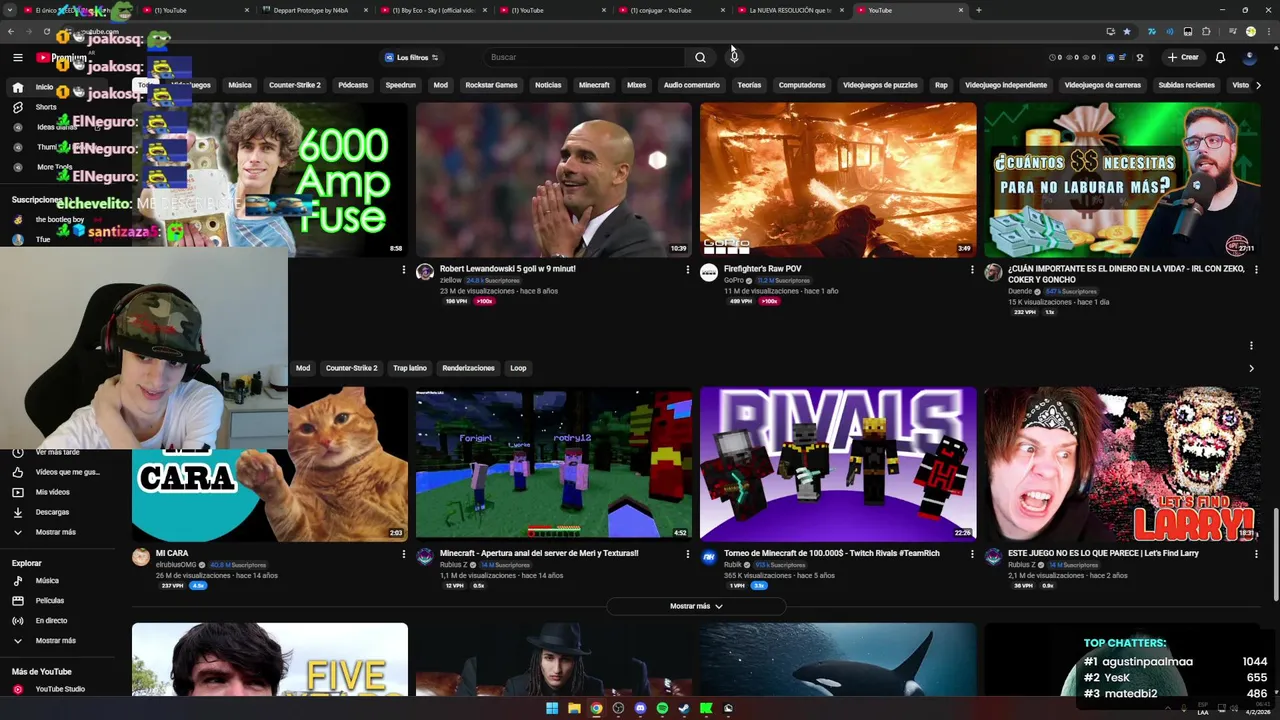Open Steam from the taskbar

click(684, 708)
